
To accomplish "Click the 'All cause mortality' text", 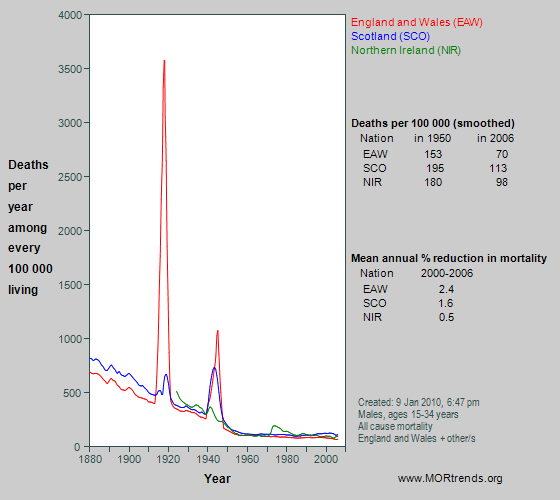I will [x=395, y=426].
